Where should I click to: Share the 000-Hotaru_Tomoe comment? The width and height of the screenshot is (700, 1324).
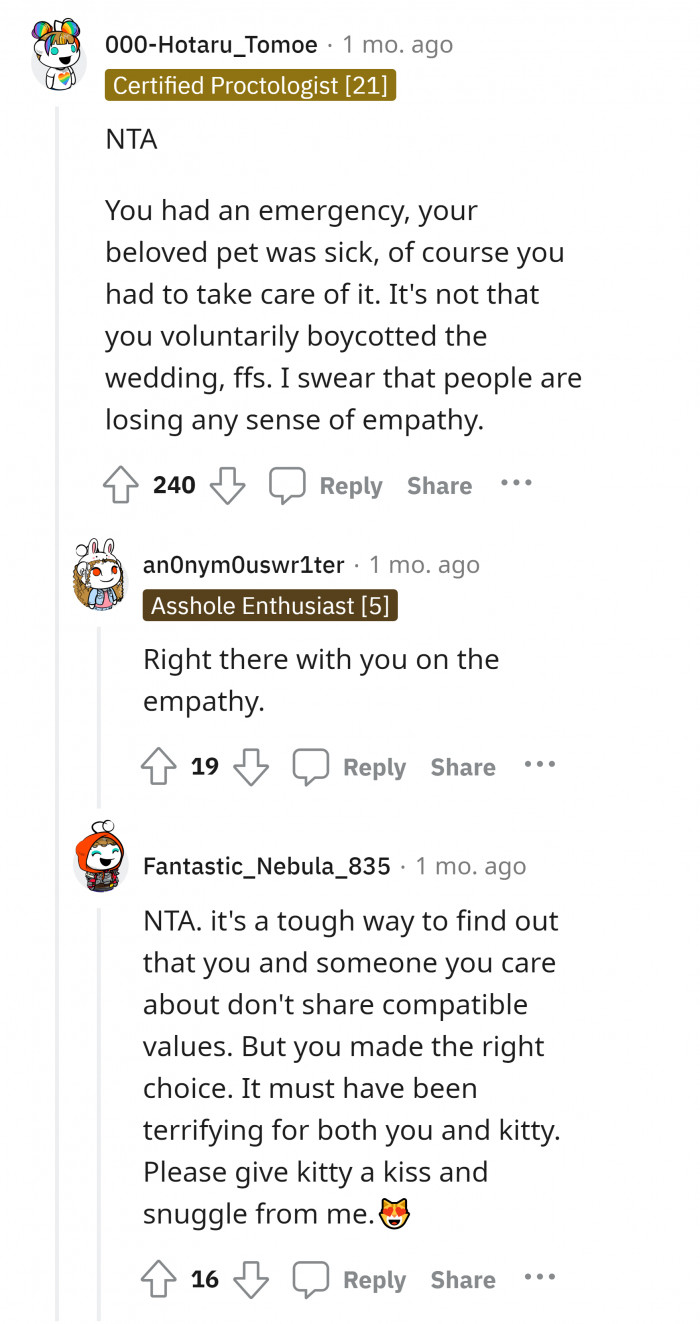pos(439,486)
